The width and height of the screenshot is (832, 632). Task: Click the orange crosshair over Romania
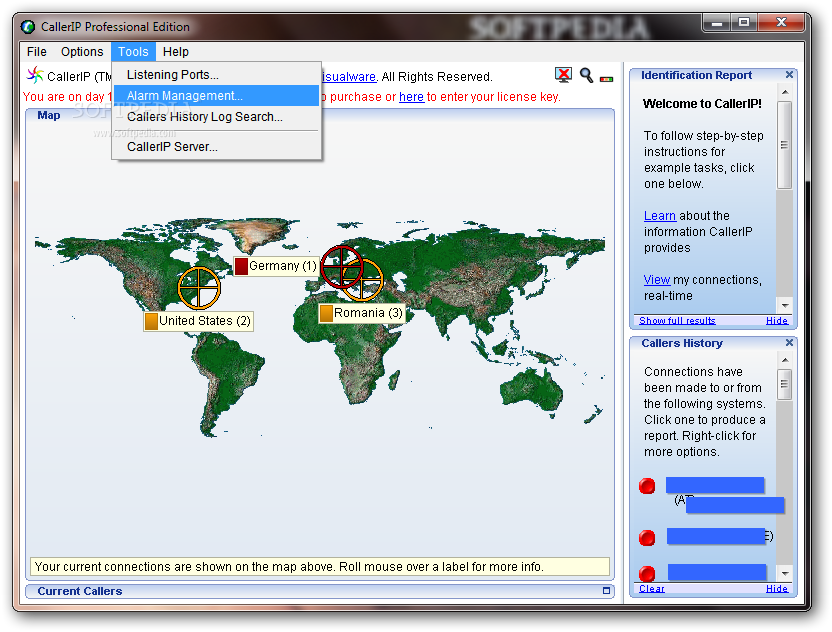pos(362,280)
